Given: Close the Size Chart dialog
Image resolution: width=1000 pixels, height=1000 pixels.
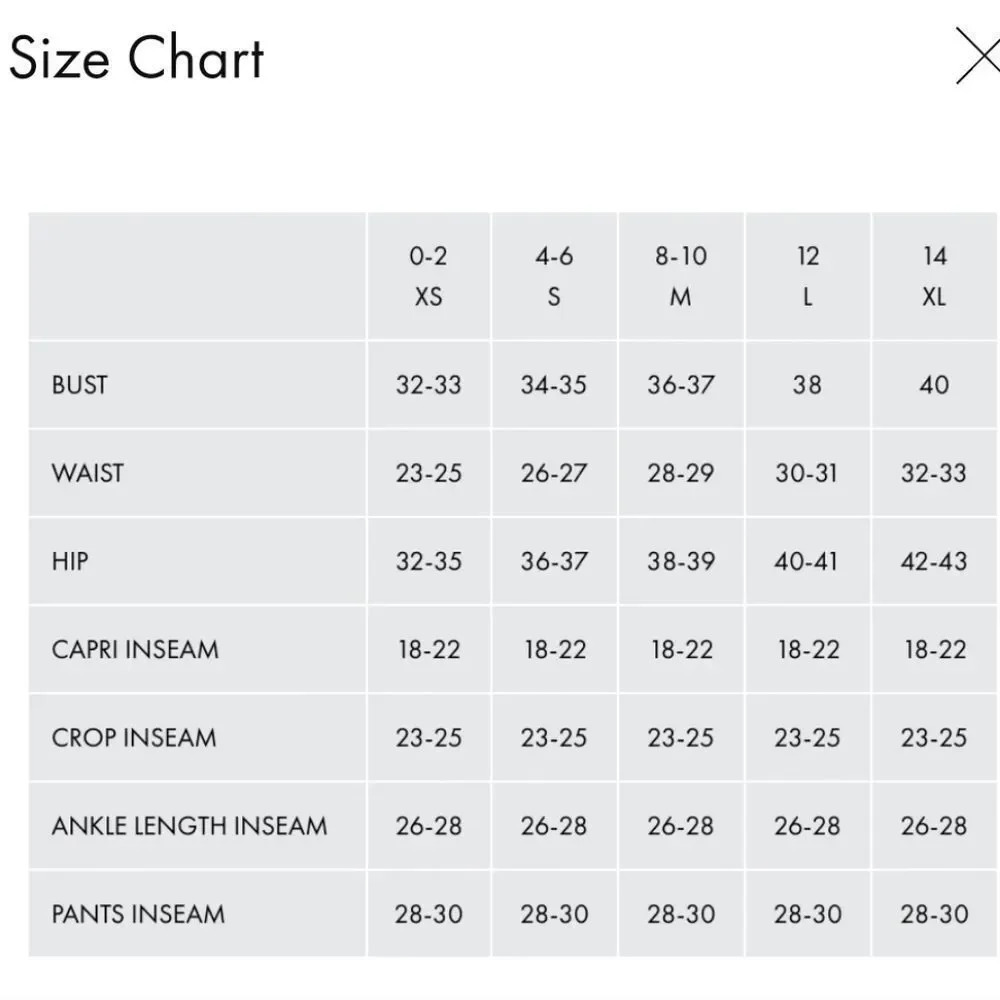Looking at the screenshot, I should click(x=977, y=57).
